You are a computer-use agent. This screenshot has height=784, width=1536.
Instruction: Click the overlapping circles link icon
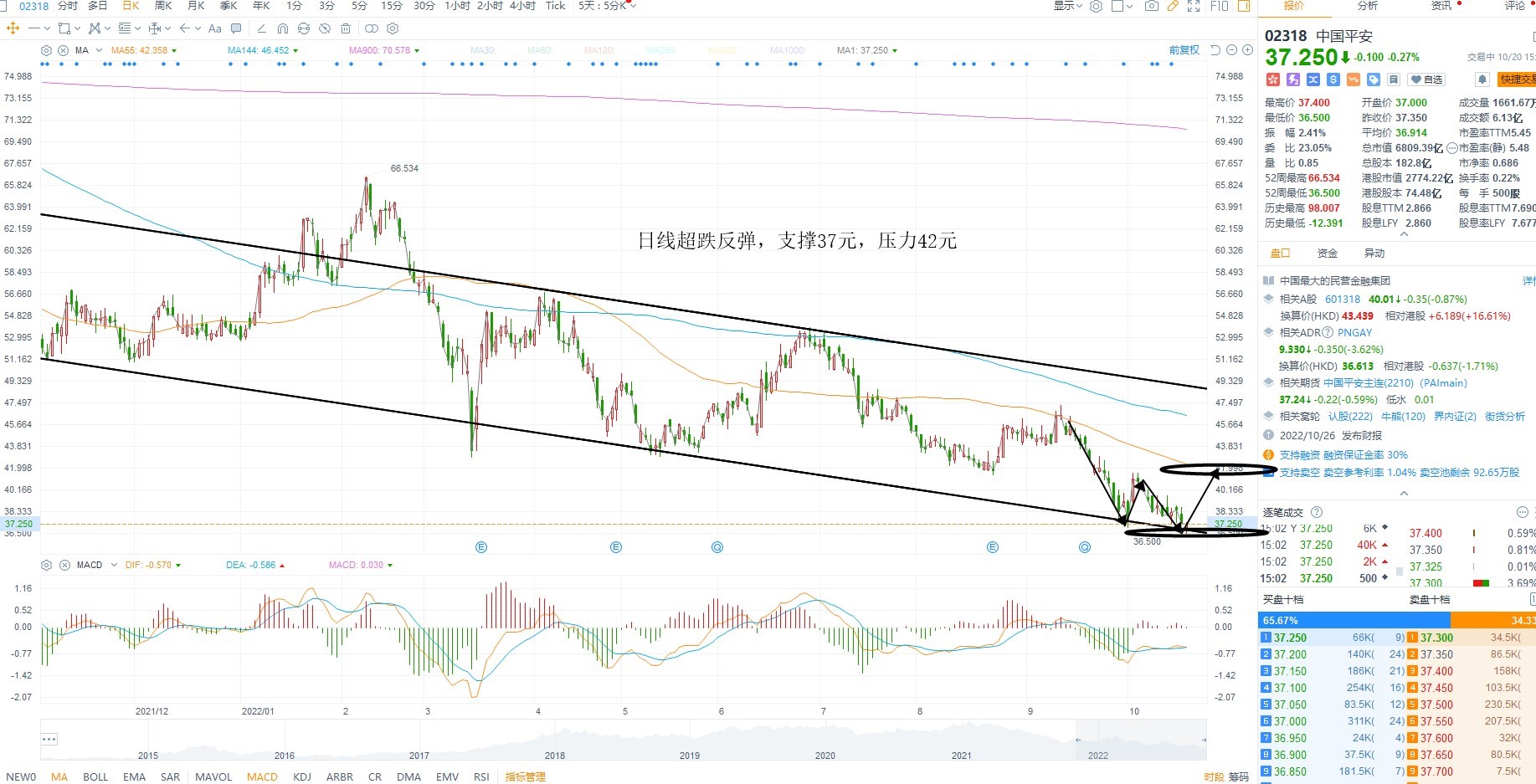[372, 28]
